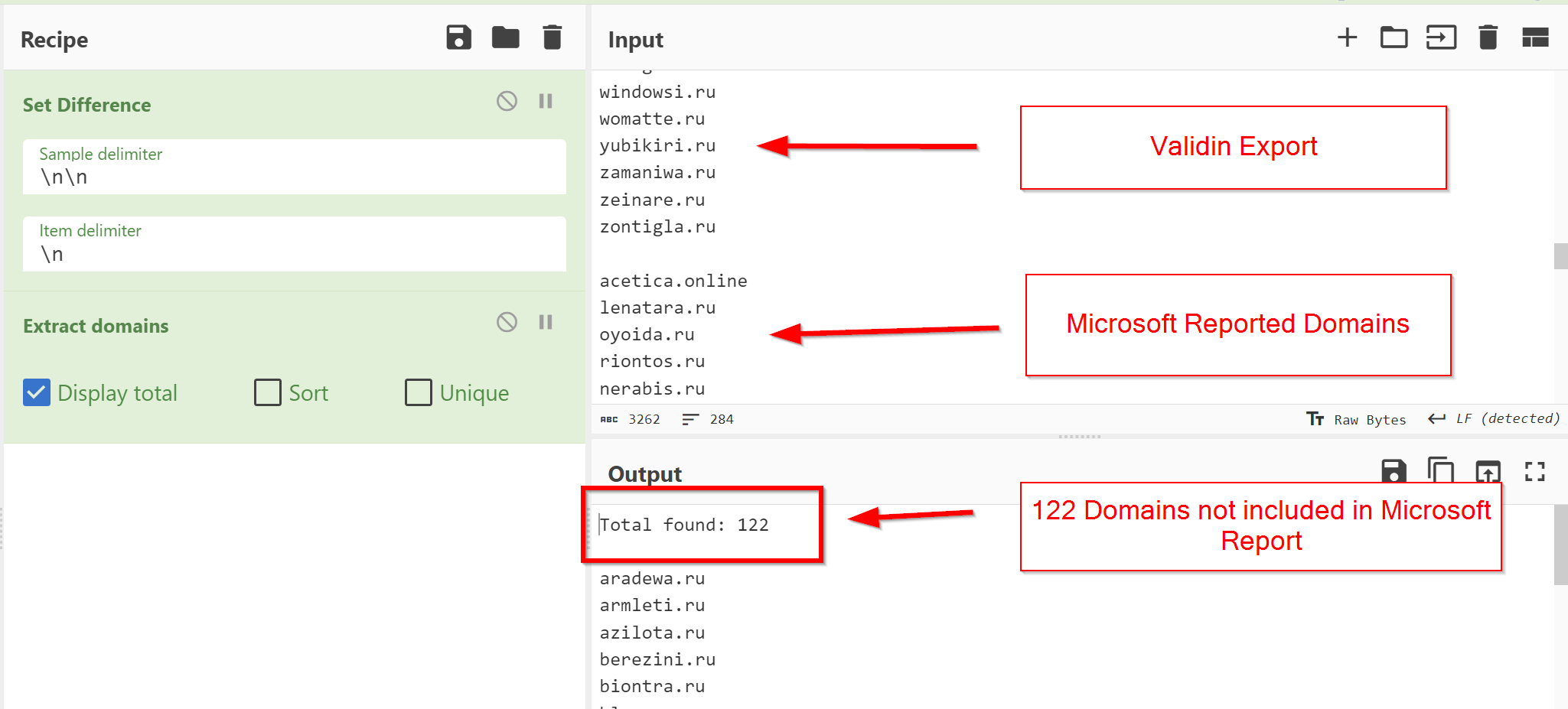The image size is (1568, 709).
Task: Edit the Sample delimiter field
Action: coord(295,167)
